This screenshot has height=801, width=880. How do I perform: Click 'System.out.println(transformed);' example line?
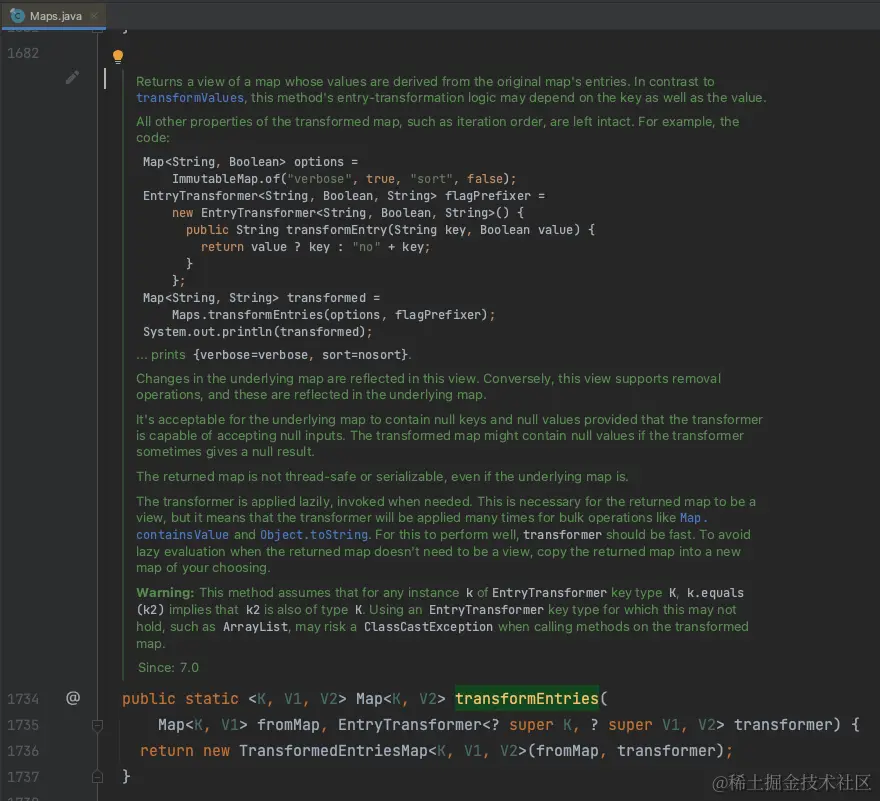258,332
